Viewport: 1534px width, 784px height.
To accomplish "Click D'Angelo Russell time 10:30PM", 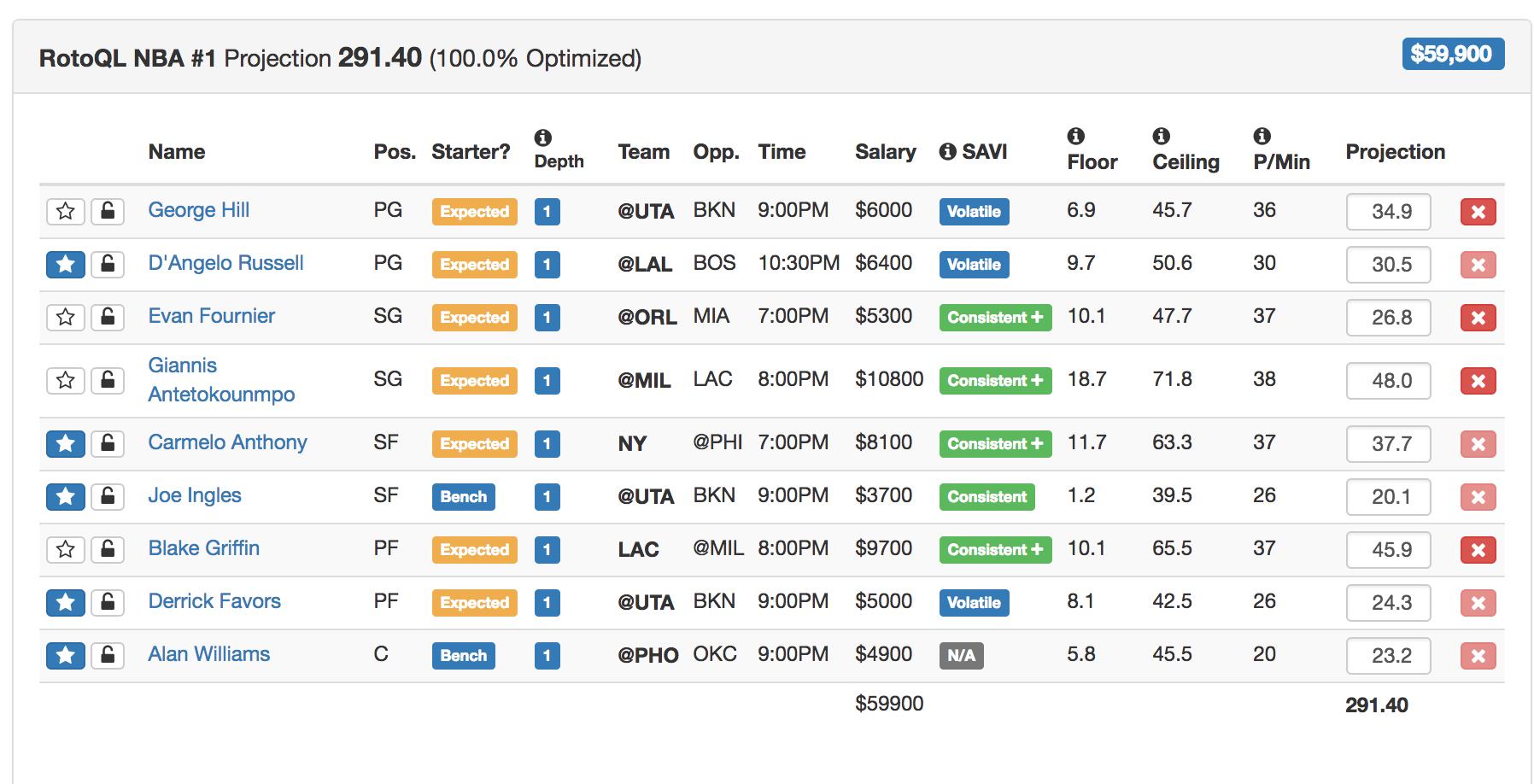I will coord(799,263).
